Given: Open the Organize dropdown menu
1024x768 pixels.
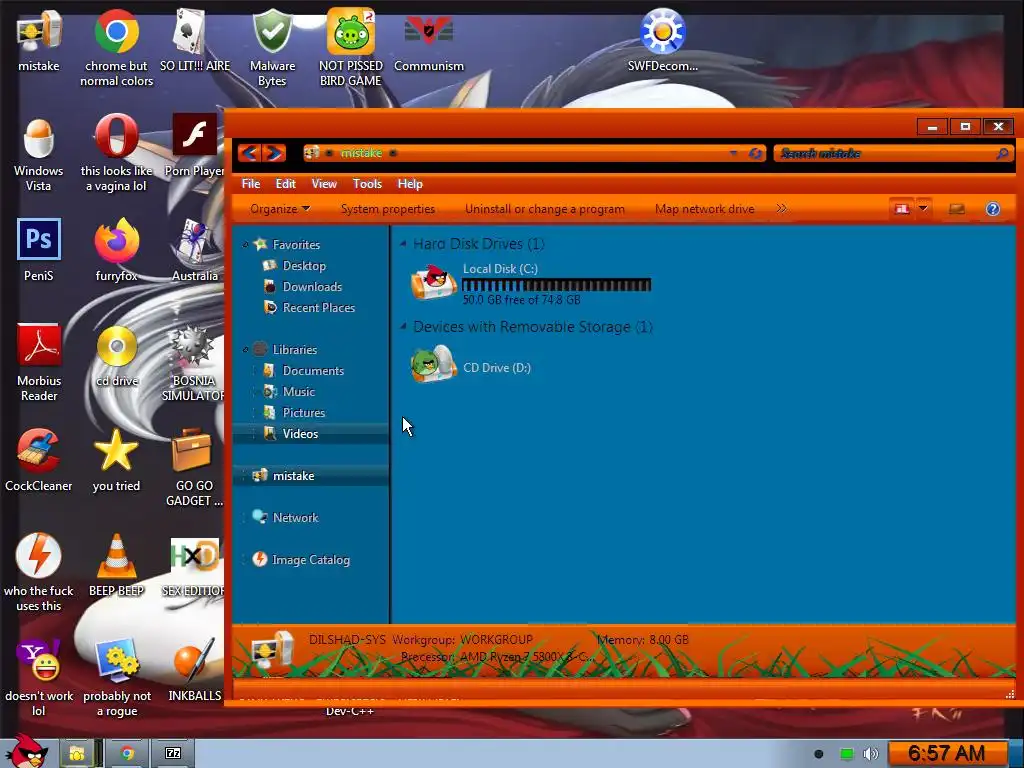Looking at the screenshot, I should 280,209.
